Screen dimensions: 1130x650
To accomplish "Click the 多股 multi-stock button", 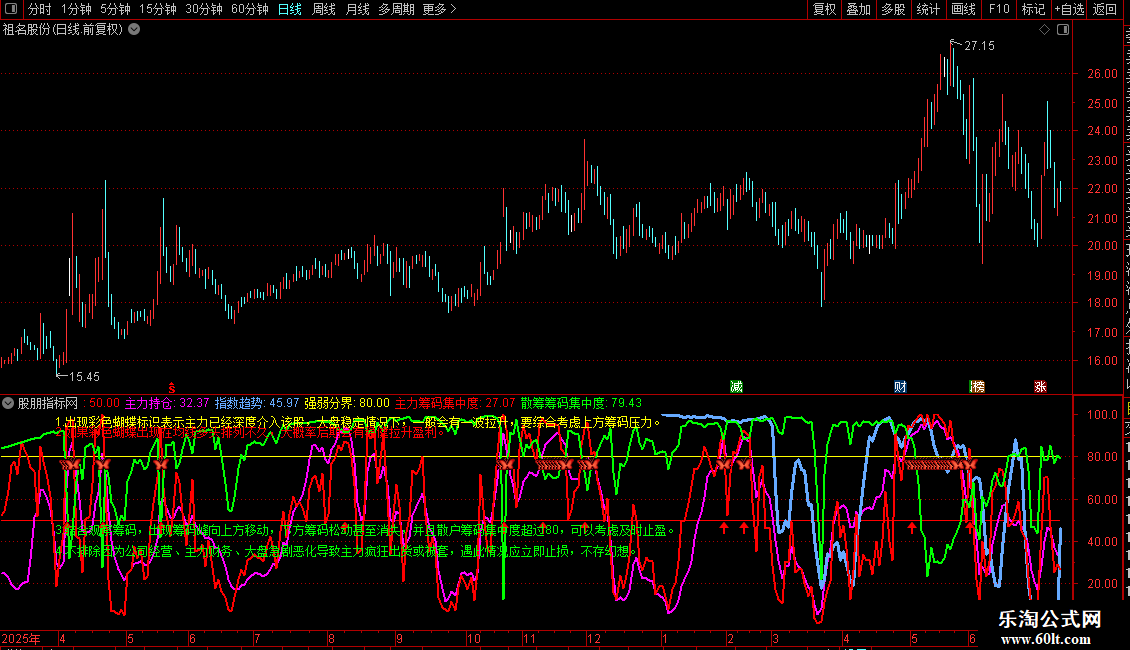I will [x=894, y=9].
